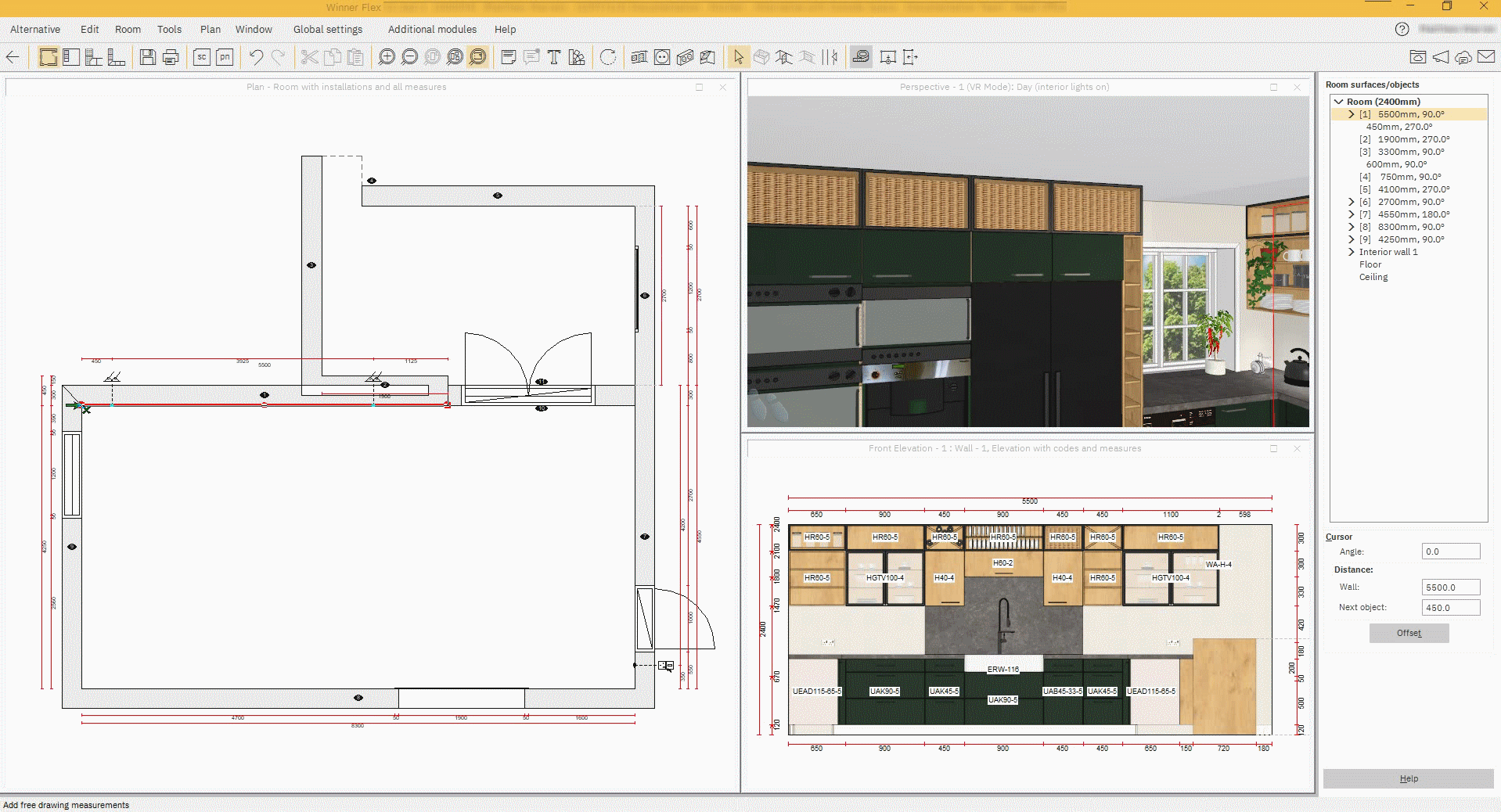Click the Help button in side panel
The height and width of the screenshot is (812, 1501).
tap(1408, 778)
